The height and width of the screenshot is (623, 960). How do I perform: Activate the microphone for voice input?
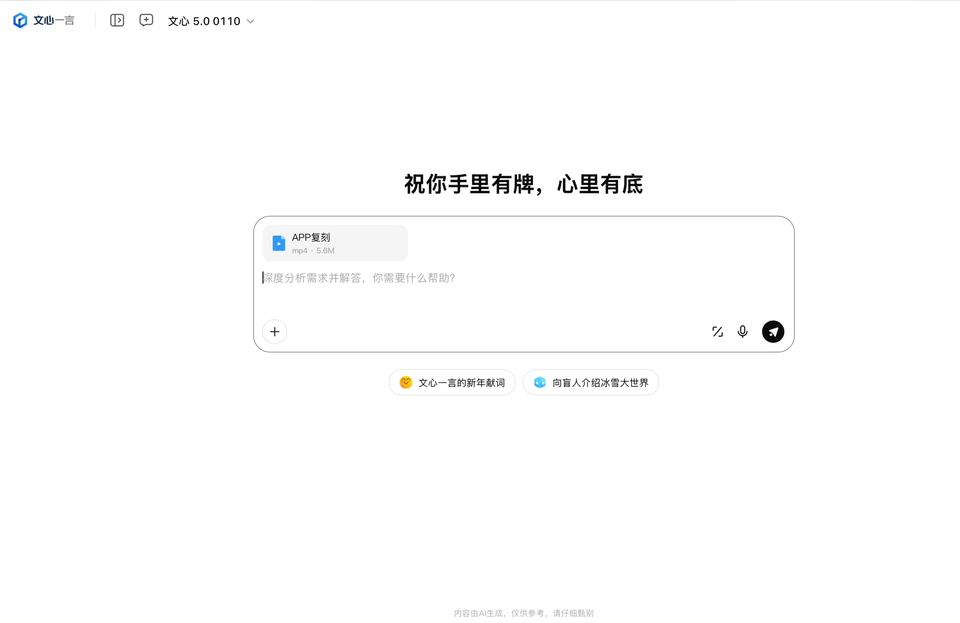743,331
